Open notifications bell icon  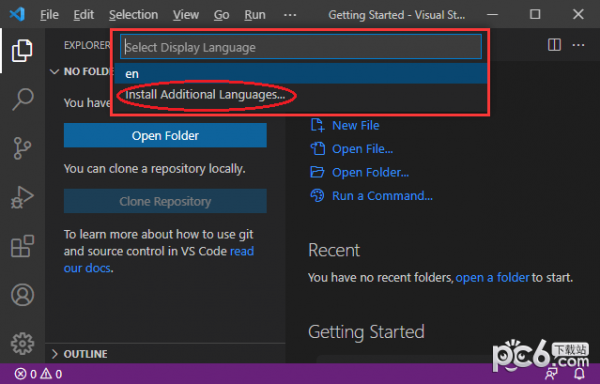point(579,374)
